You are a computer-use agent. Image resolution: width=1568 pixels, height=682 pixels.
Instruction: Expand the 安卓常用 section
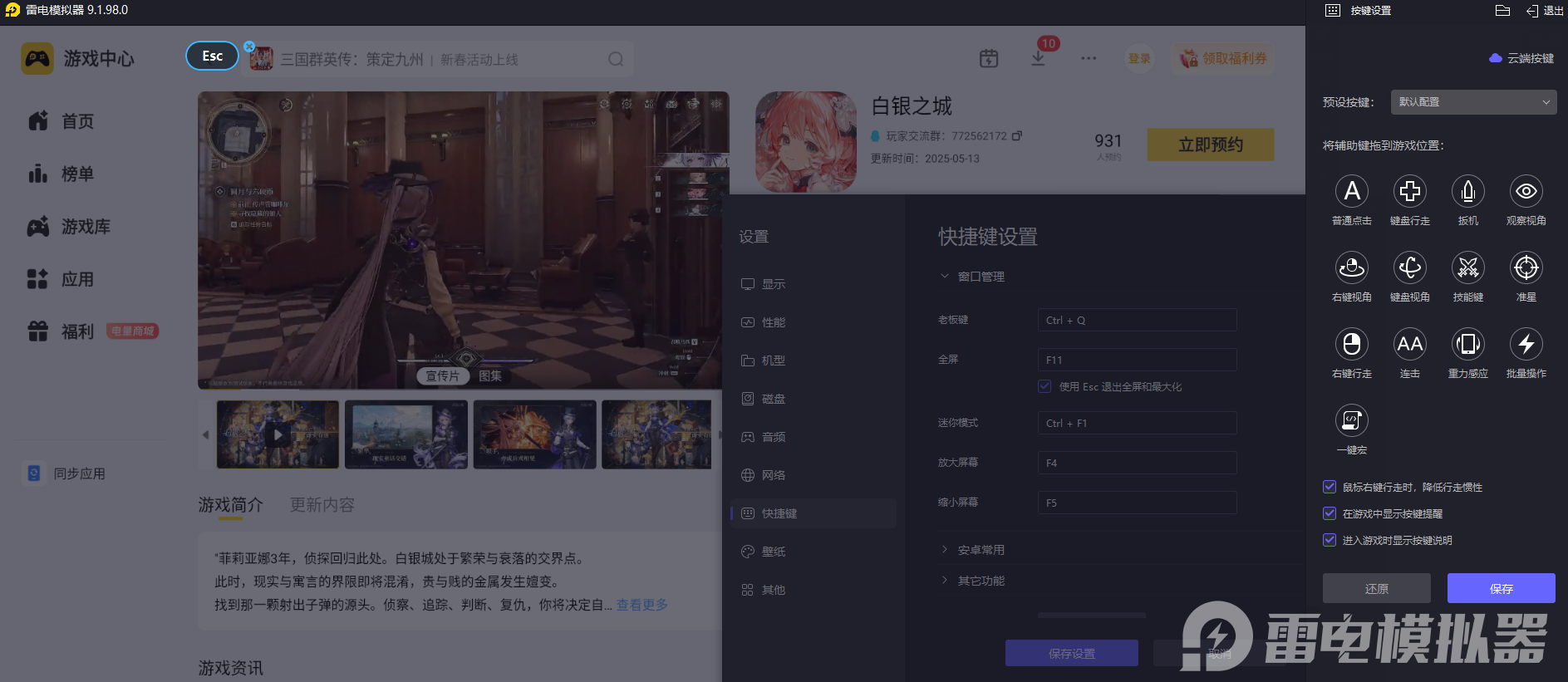coord(972,550)
